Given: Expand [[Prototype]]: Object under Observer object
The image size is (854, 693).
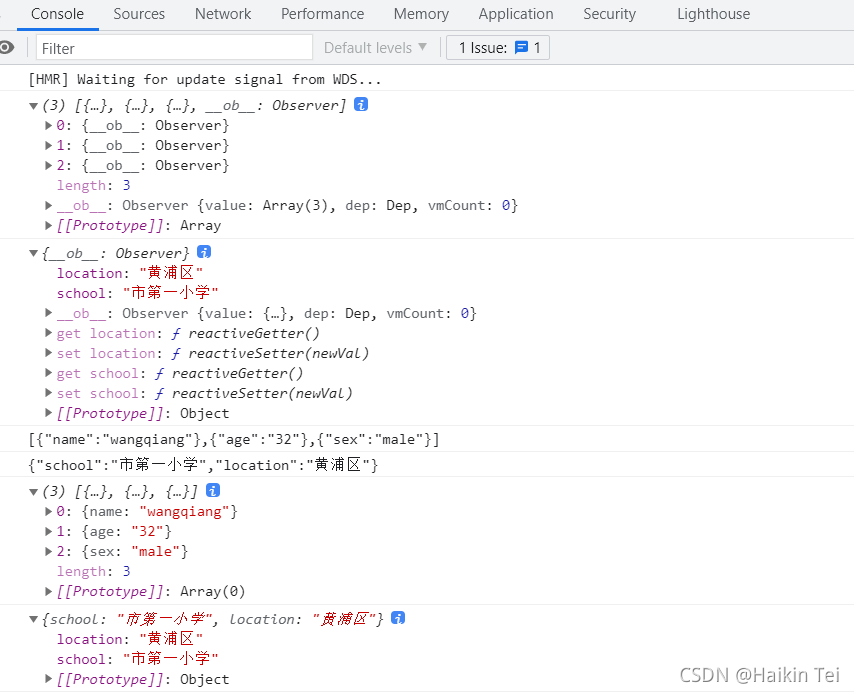Looking at the screenshot, I should [48, 413].
